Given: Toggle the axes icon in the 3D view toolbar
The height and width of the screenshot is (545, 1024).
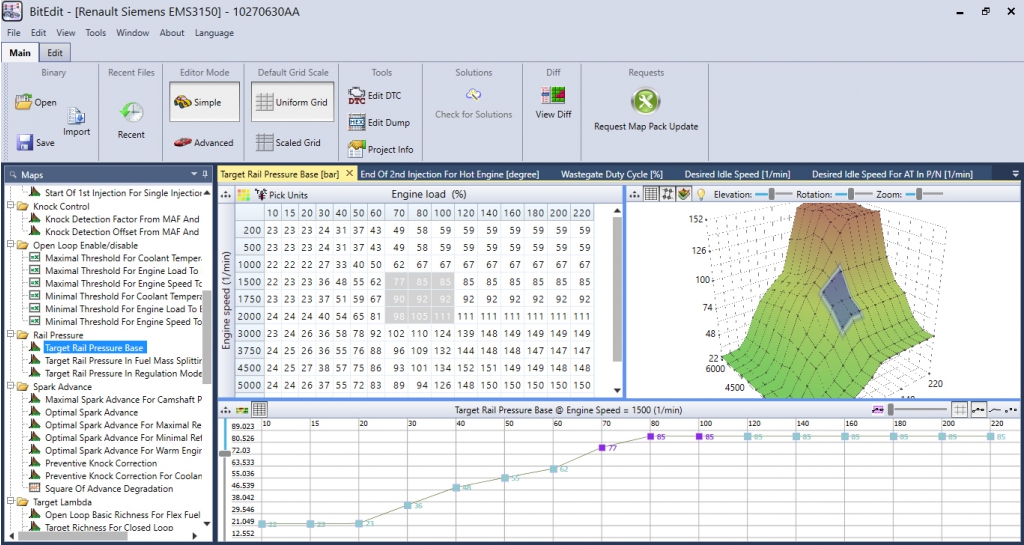Looking at the screenshot, I should (667, 194).
